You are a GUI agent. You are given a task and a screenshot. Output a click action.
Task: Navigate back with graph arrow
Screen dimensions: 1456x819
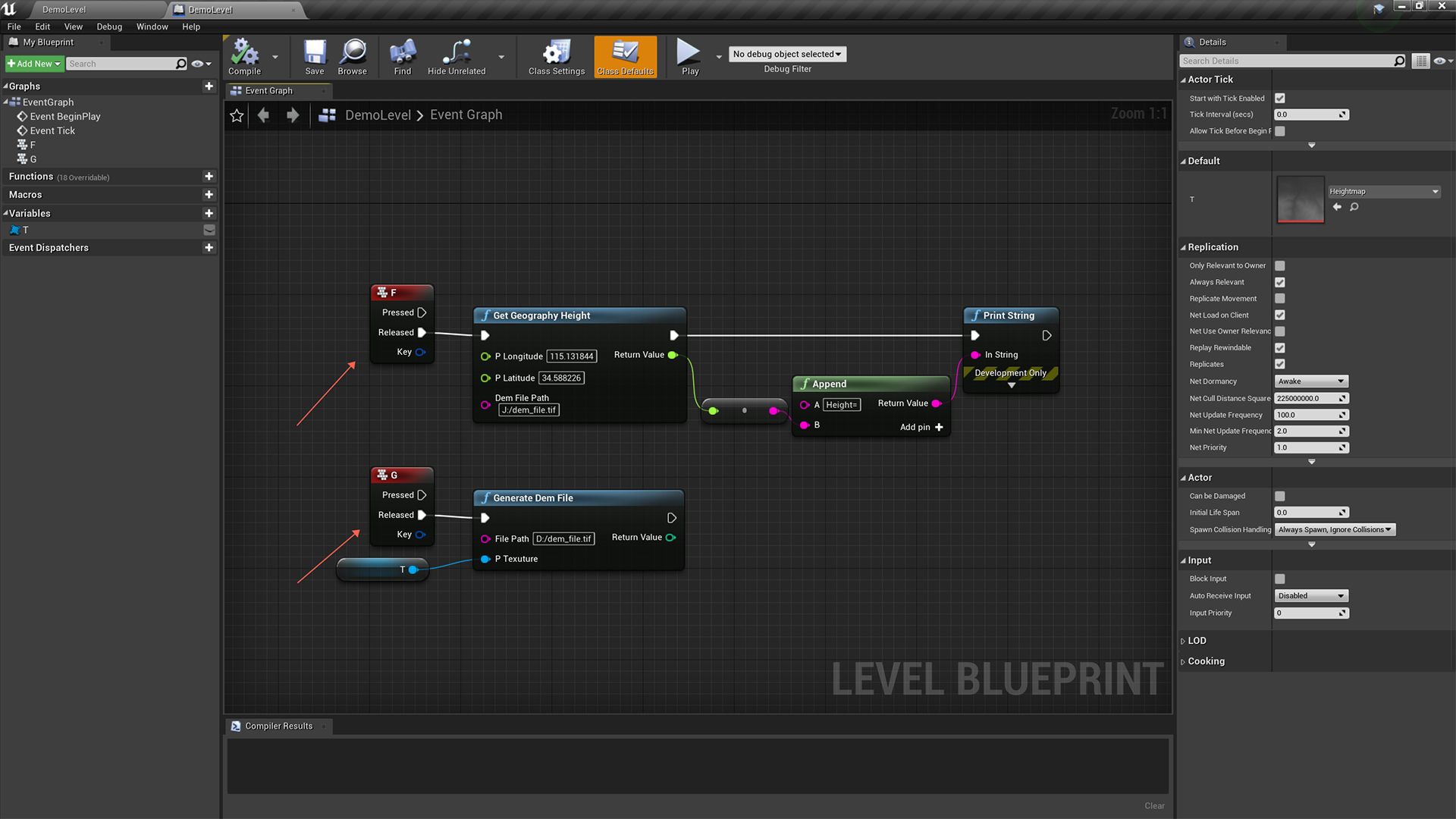264,115
